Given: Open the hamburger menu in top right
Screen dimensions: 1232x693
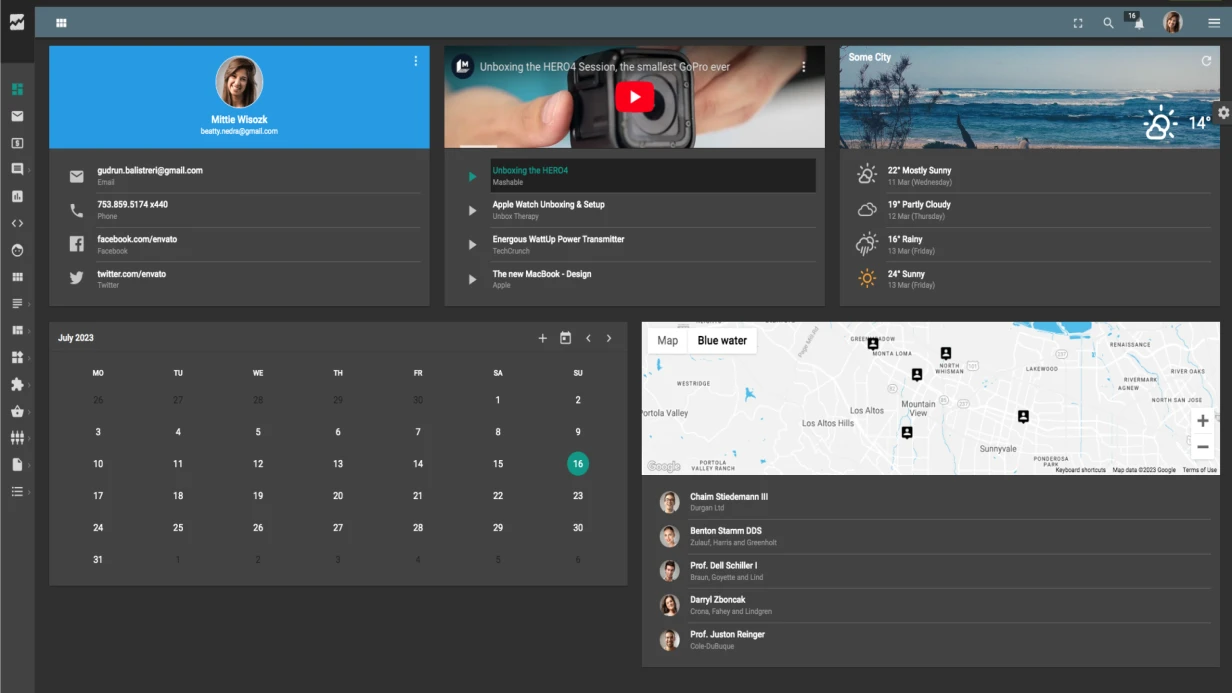Looking at the screenshot, I should (1214, 23).
